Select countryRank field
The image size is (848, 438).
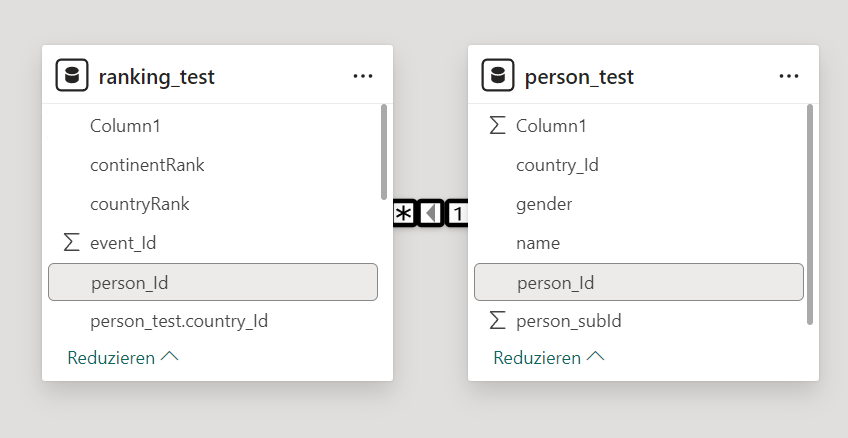[x=139, y=204]
